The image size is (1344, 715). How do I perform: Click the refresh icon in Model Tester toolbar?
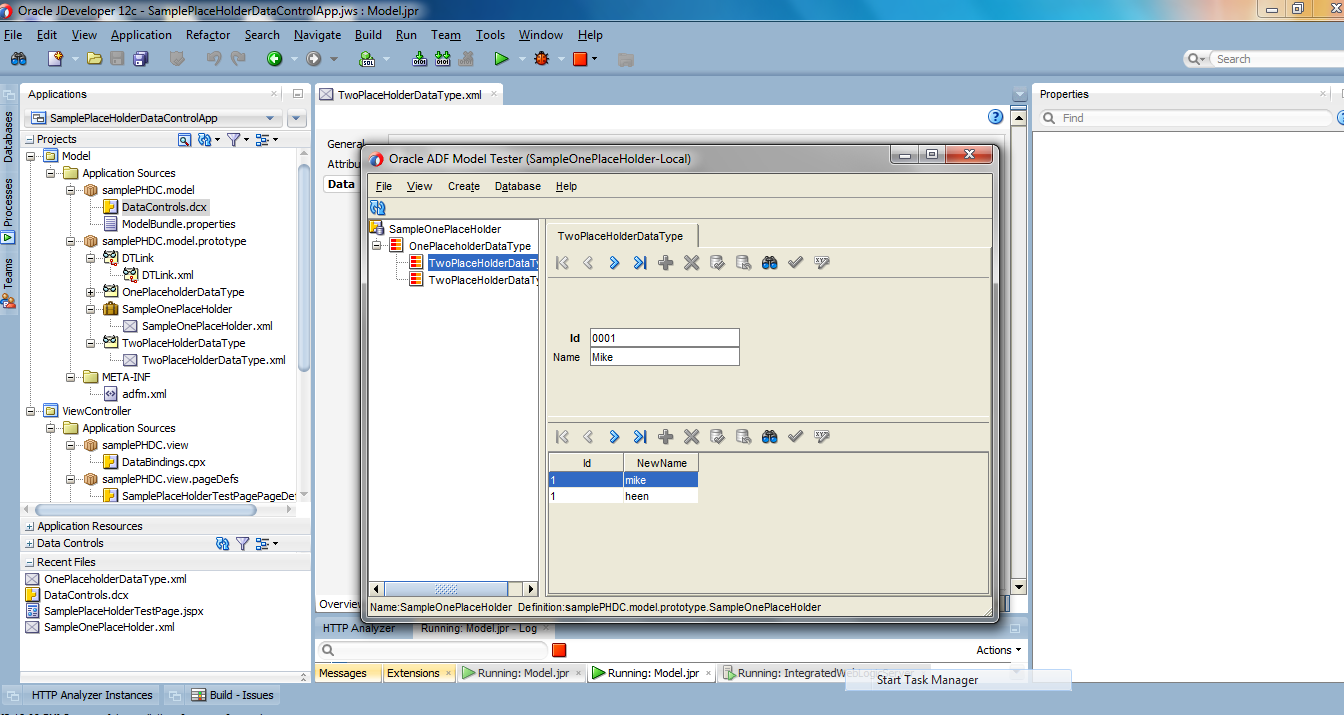tap(378, 208)
